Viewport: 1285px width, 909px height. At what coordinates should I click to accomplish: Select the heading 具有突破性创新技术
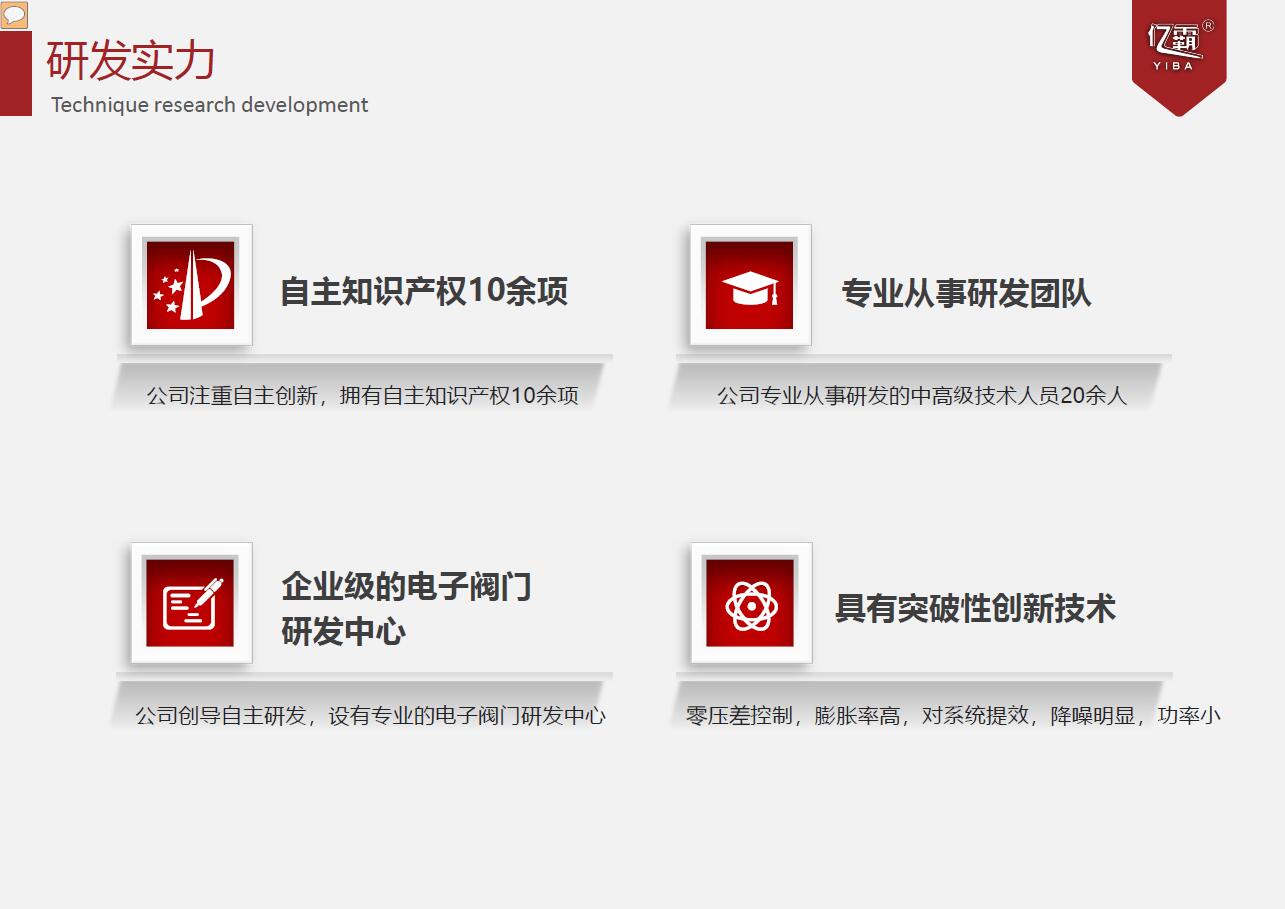[x=975, y=608]
